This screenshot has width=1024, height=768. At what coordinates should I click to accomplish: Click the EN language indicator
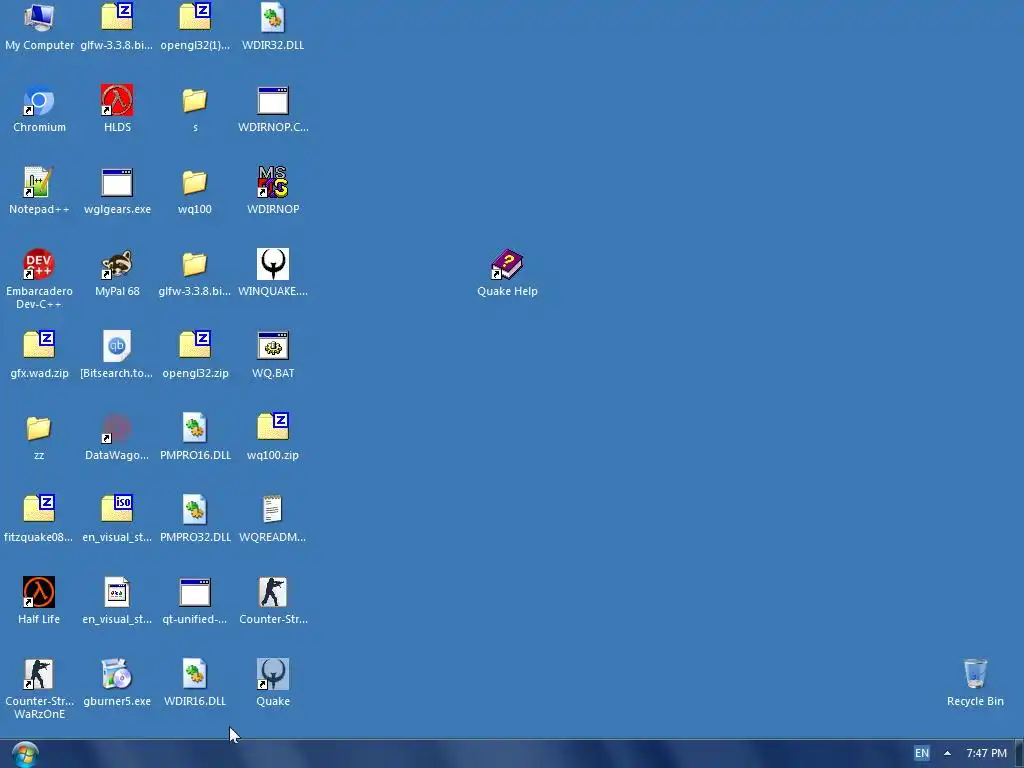(x=921, y=753)
